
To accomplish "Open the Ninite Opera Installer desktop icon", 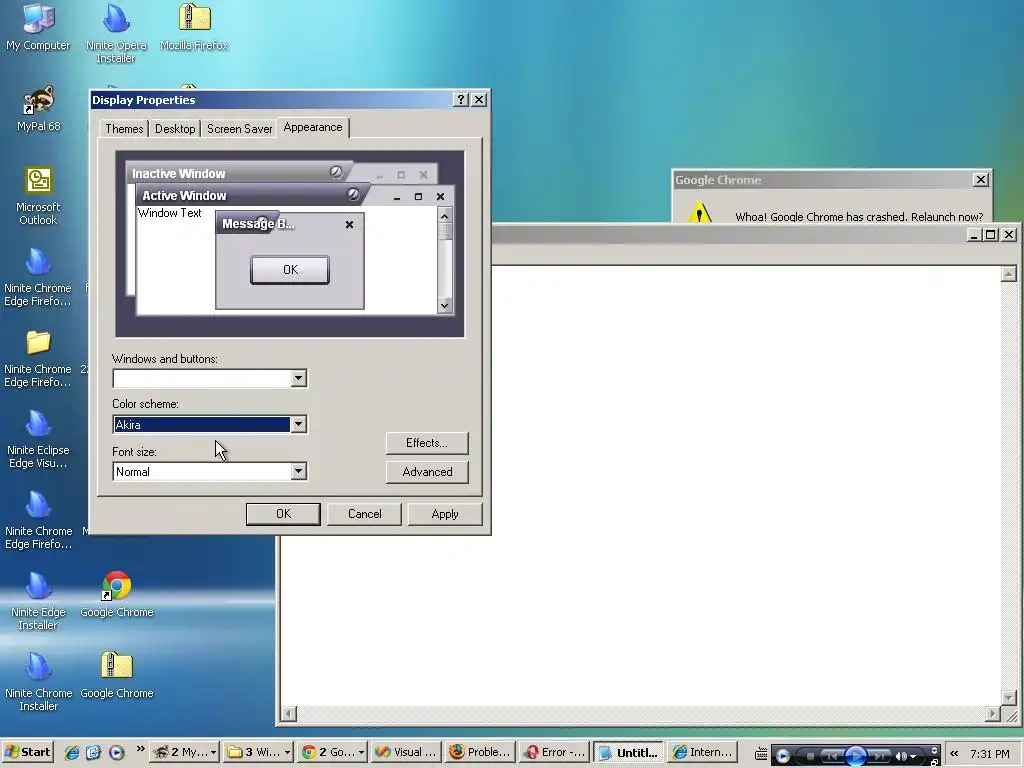I will [116, 33].
